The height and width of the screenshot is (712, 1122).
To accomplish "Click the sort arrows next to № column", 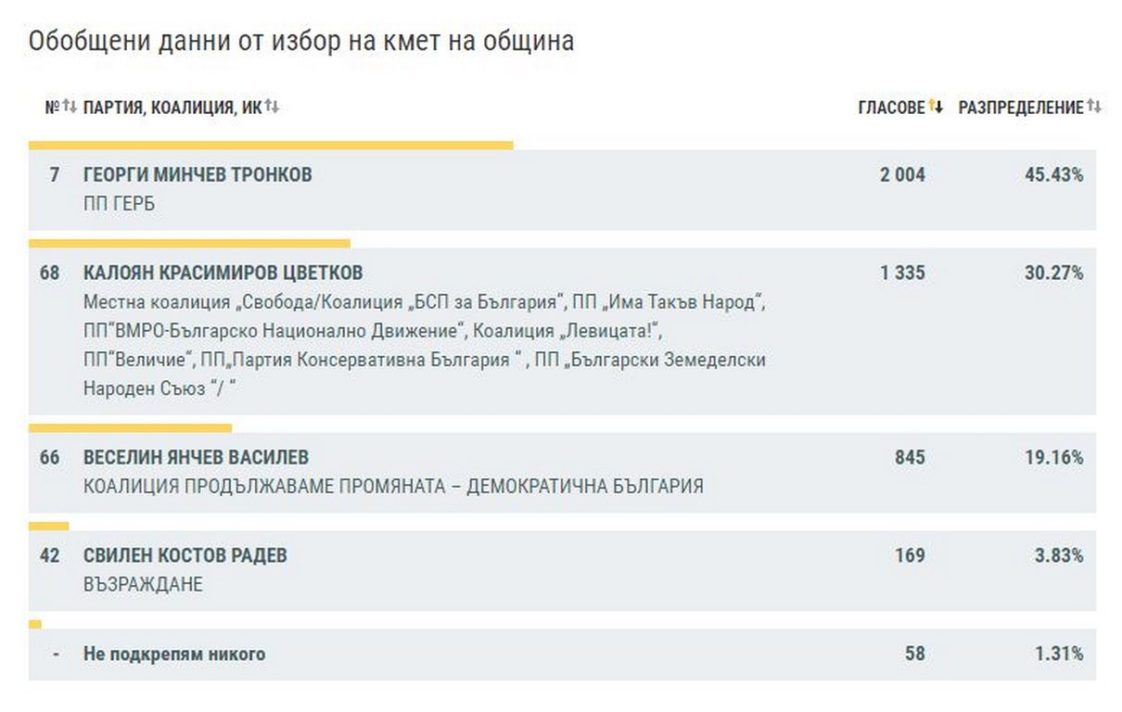I will (69, 106).
